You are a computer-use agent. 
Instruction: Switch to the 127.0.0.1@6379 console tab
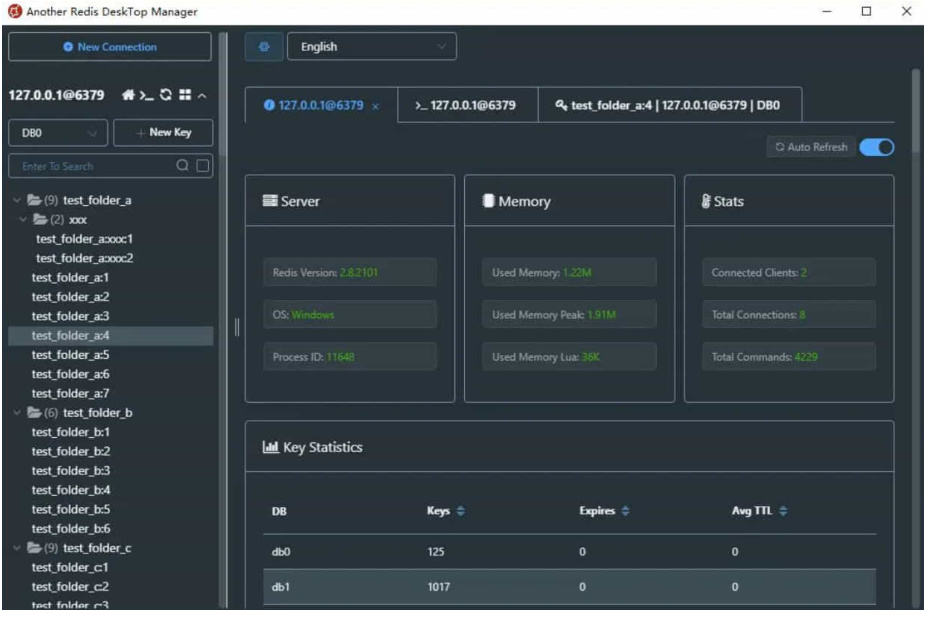(x=467, y=106)
